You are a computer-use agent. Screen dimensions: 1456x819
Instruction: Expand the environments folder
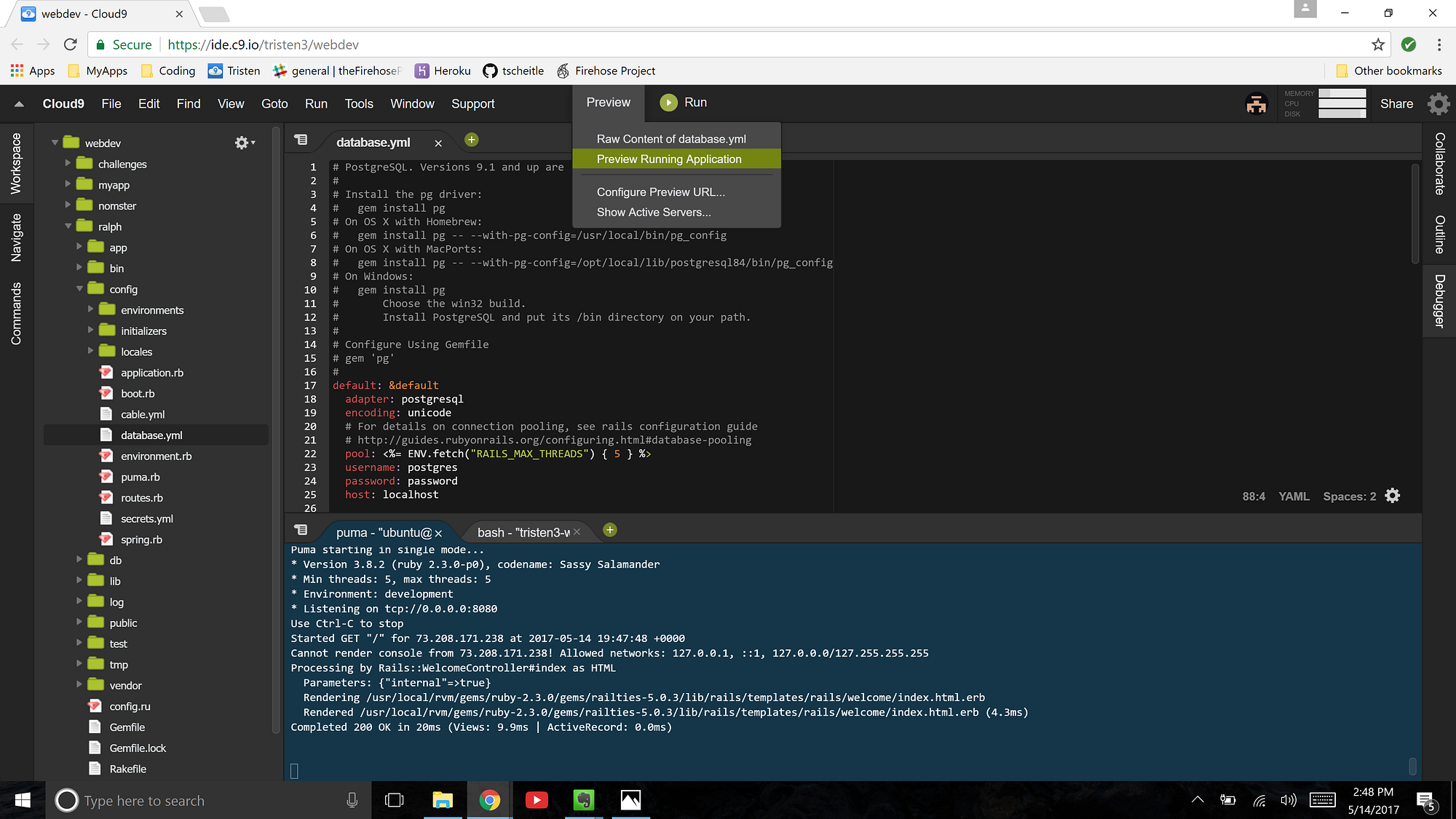91,309
